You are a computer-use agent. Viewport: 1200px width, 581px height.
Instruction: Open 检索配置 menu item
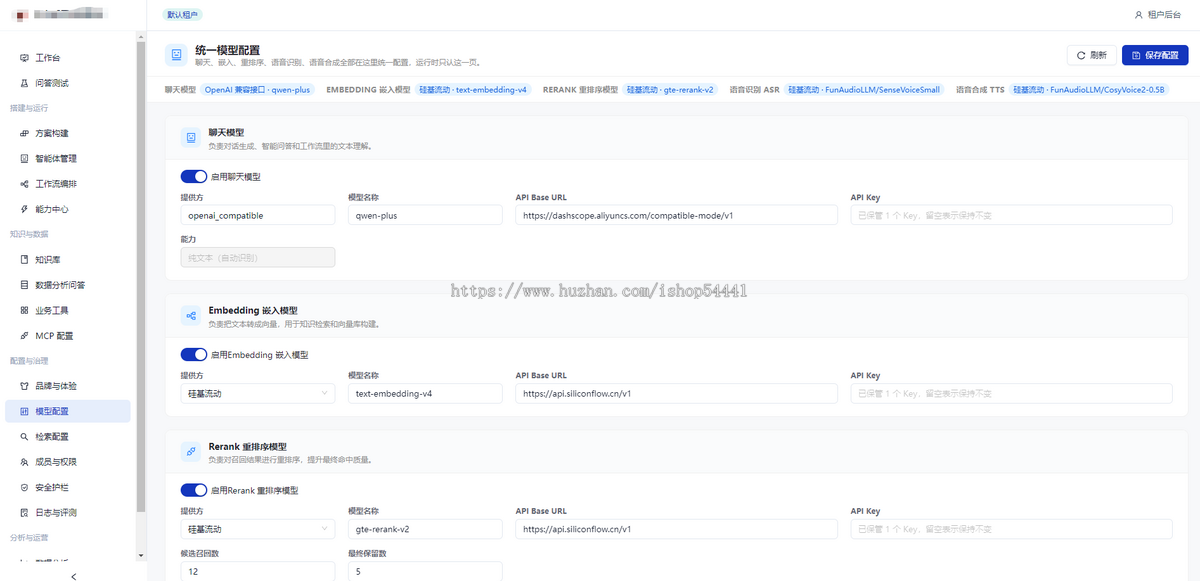point(68,437)
